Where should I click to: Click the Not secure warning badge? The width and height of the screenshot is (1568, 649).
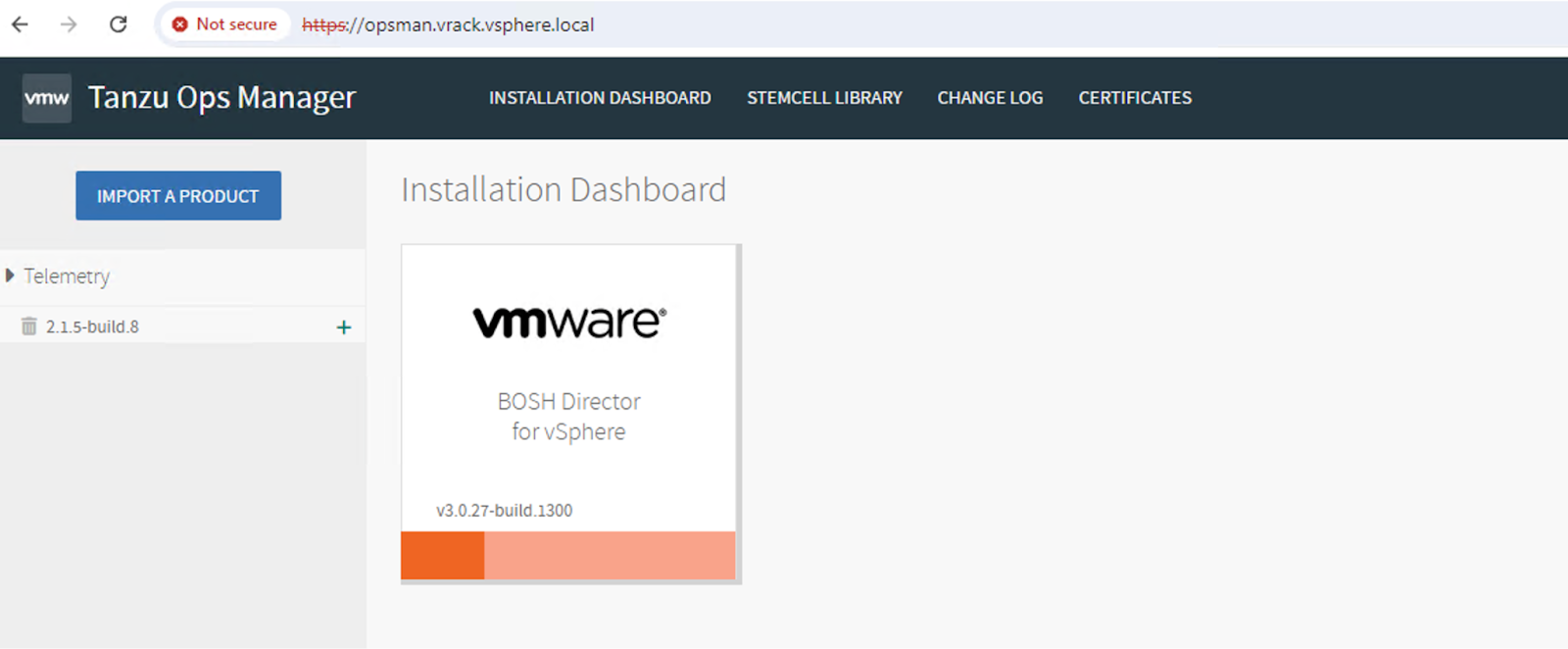point(224,25)
